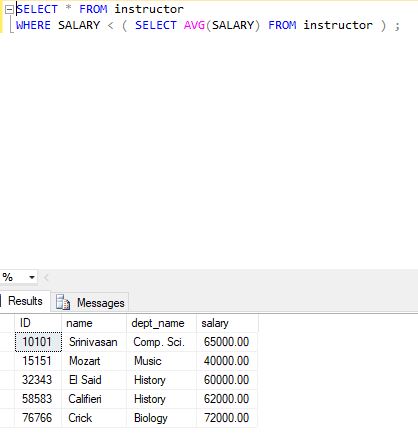Select History cell in Califieri row
Screen dimensions: 418x447
[161, 399]
